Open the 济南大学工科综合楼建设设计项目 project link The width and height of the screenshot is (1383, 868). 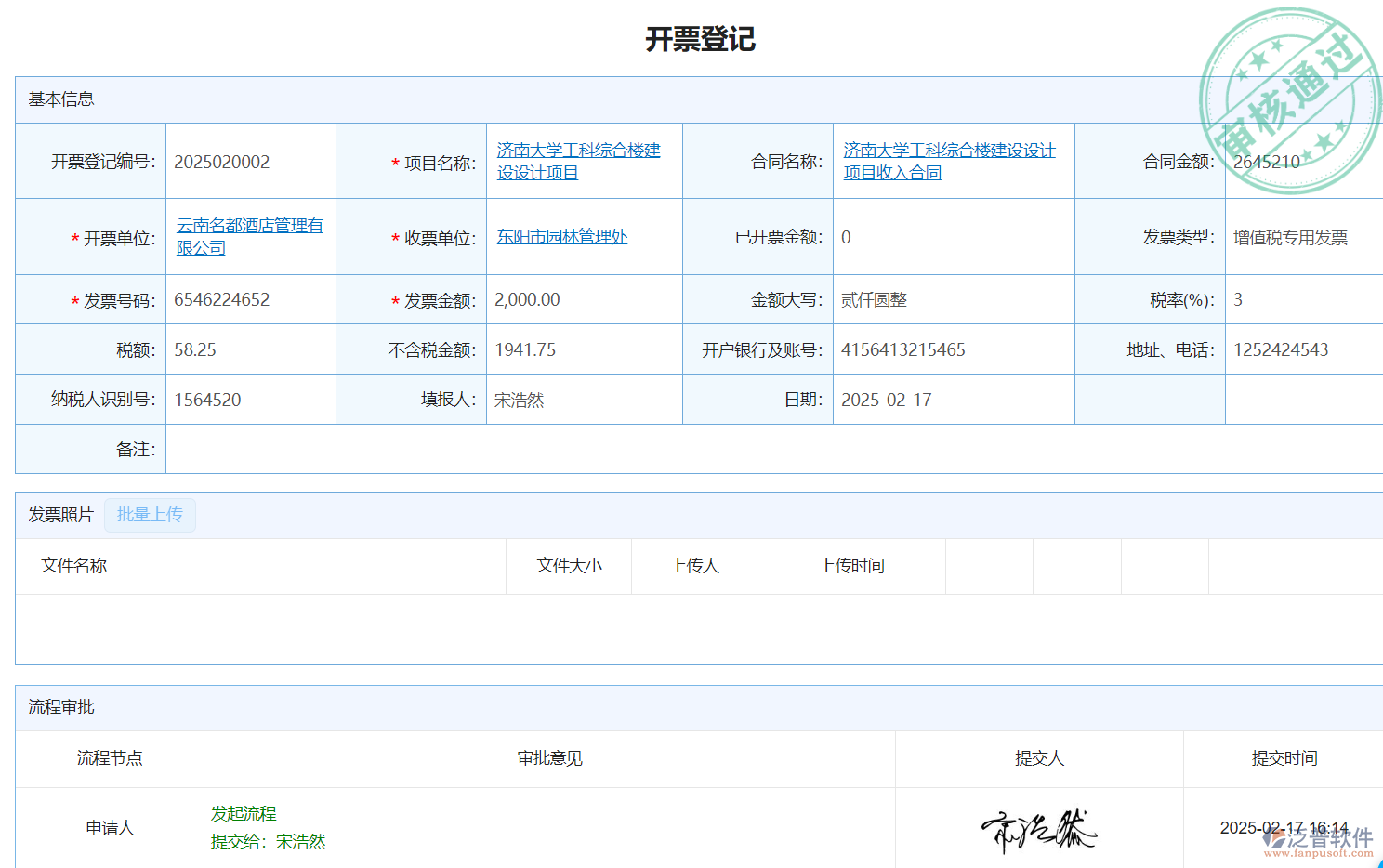pos(577,162)
